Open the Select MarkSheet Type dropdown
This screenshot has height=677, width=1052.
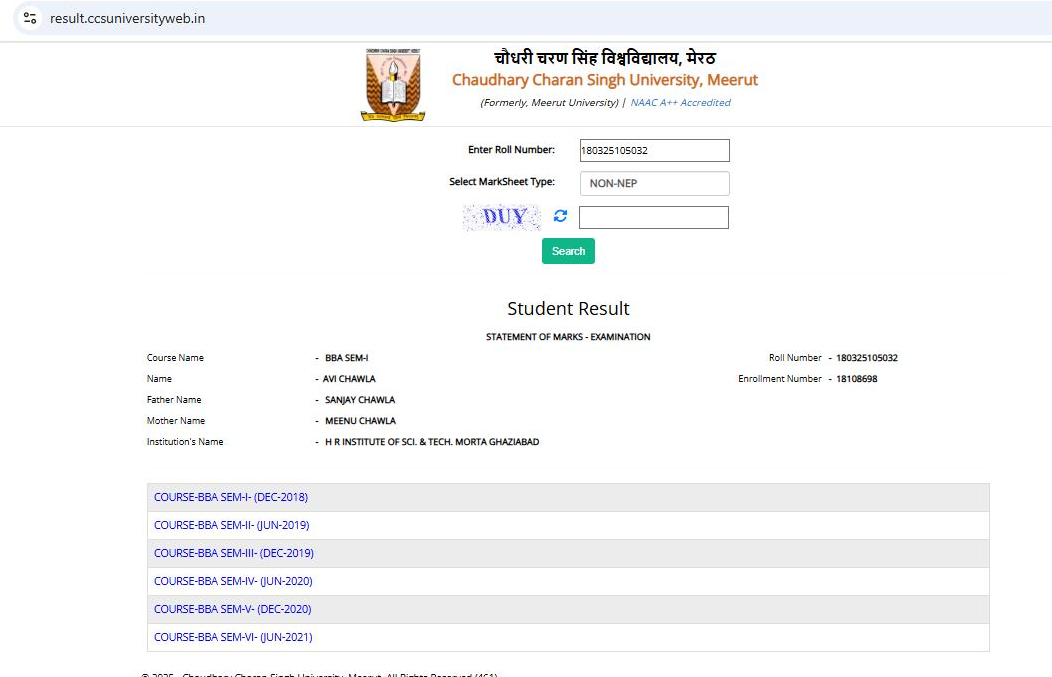tap(654, 184)
